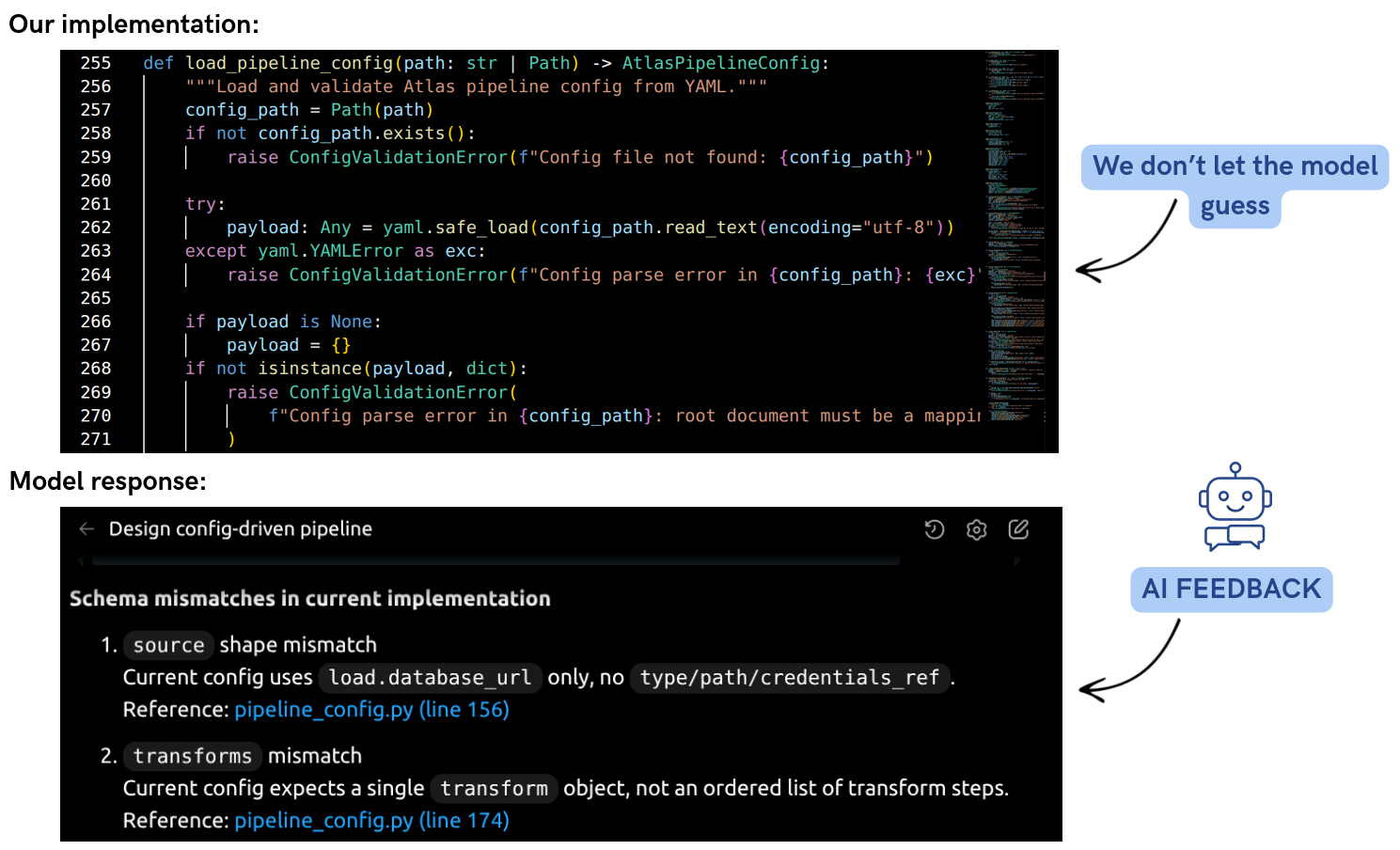Start a new chat using the compose icon
Screen dimensions: 1400x850
point(1019,529)
